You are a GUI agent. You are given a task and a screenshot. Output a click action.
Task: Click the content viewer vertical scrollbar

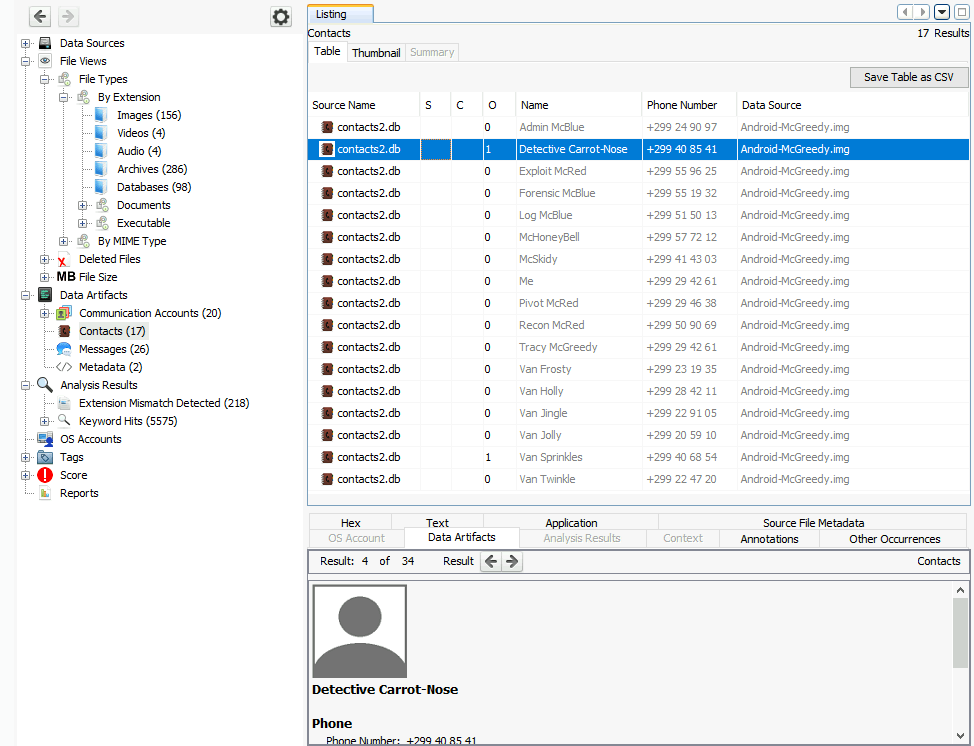[960, 634]
